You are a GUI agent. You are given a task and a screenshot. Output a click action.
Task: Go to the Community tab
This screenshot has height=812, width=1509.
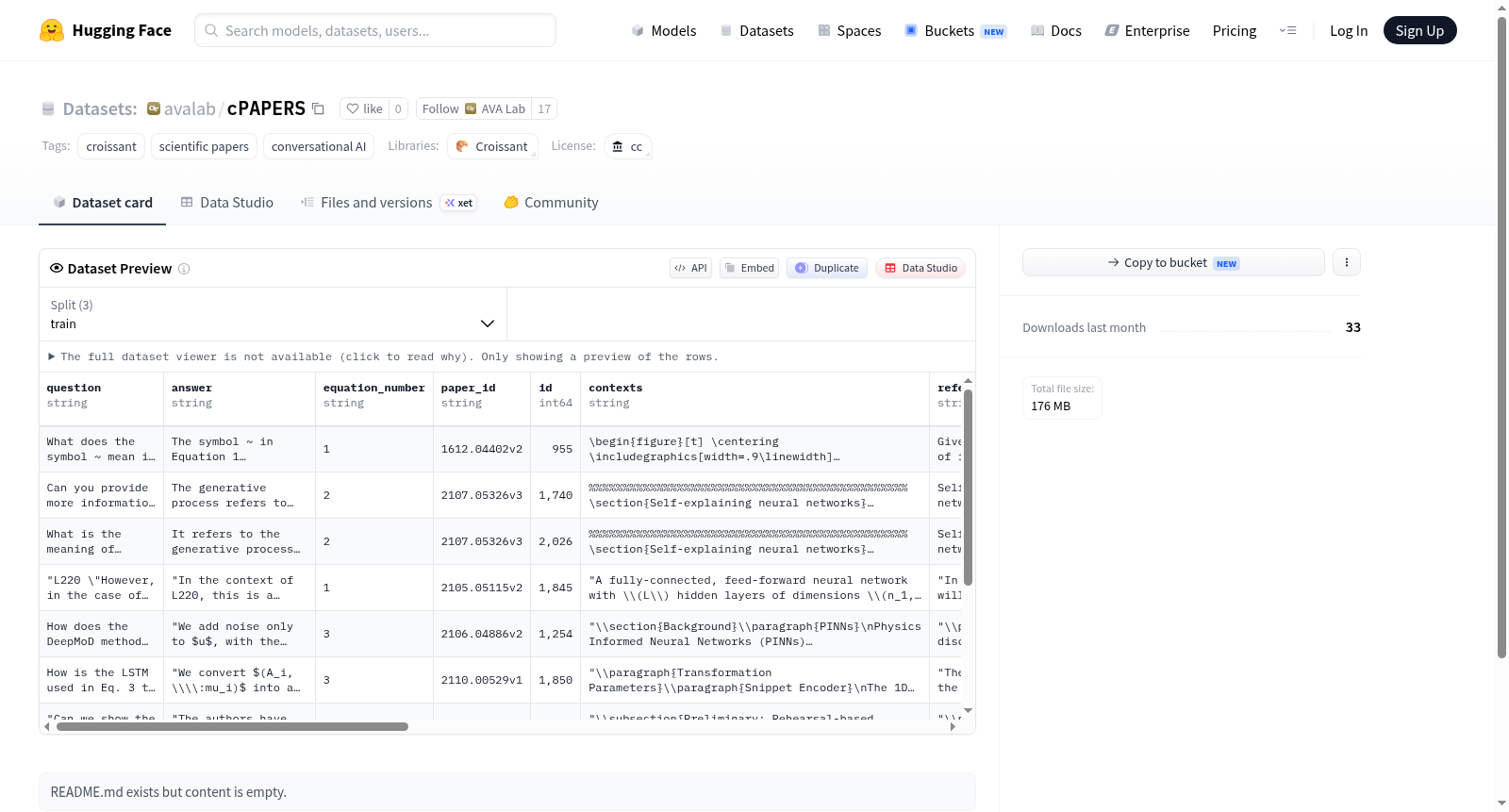pyautogui.click(x=552, y=203)
